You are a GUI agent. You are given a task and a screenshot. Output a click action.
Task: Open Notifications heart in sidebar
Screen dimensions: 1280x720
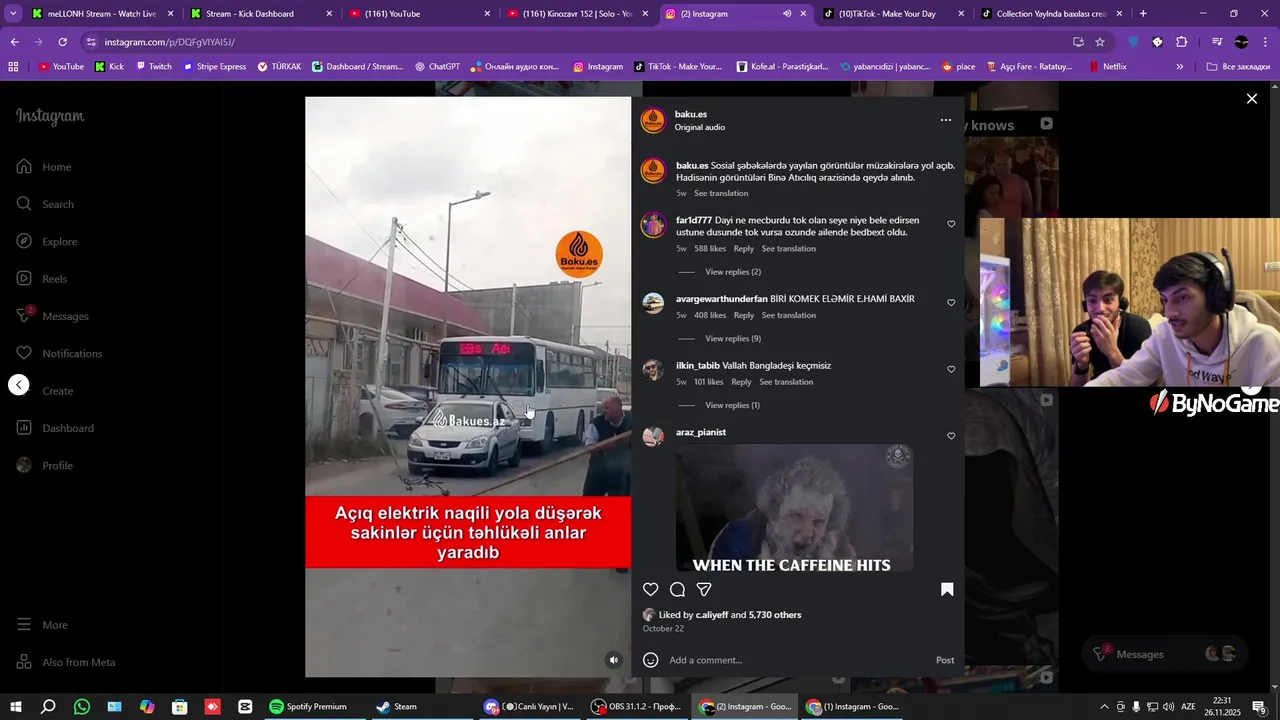[x=59, y=353]
